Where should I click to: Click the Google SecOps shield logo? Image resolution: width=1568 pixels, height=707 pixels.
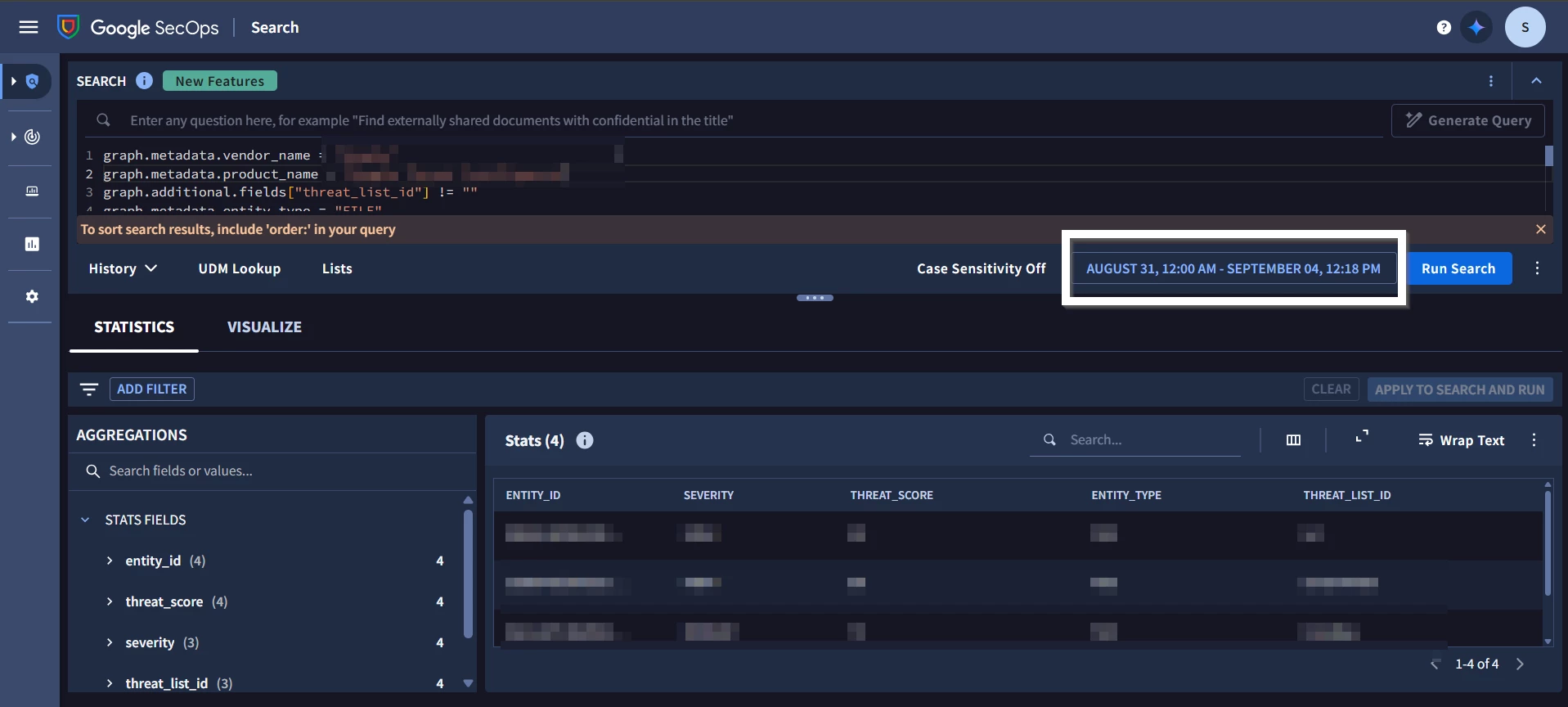tap(68, 27)
